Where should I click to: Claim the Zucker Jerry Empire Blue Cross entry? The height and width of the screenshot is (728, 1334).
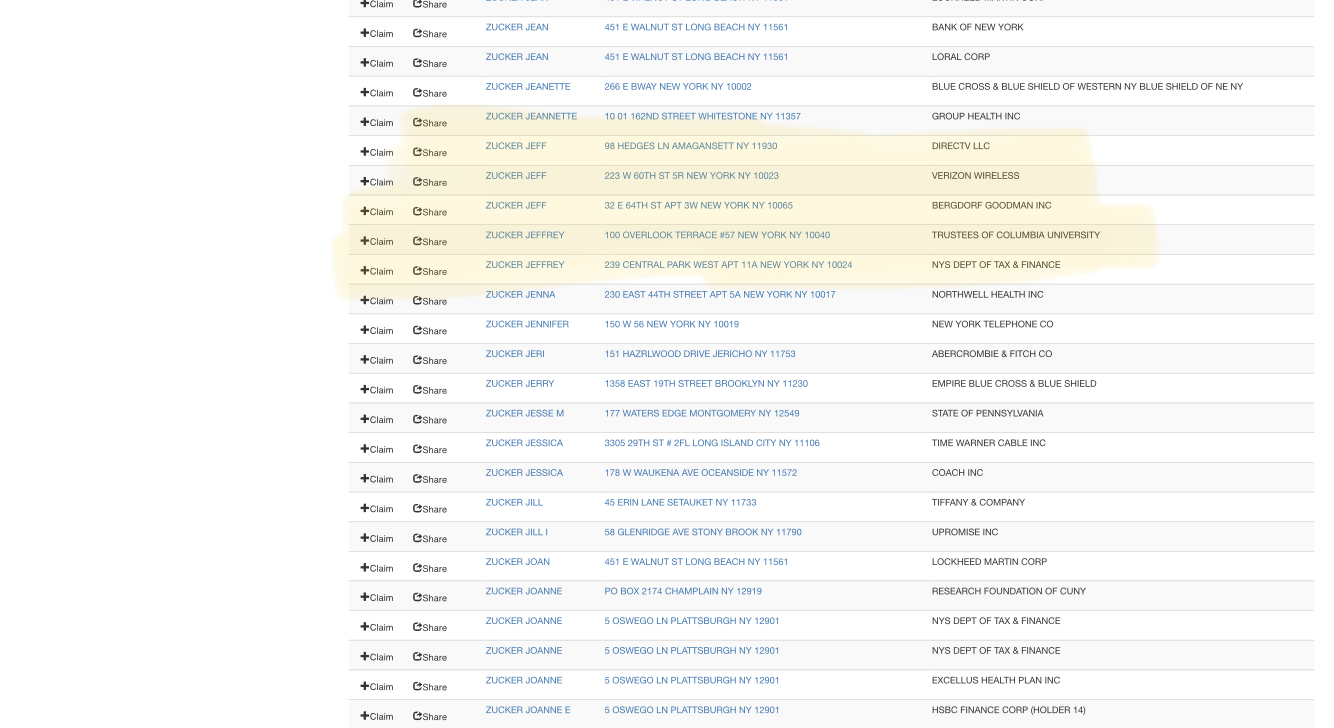coord(377,390)
